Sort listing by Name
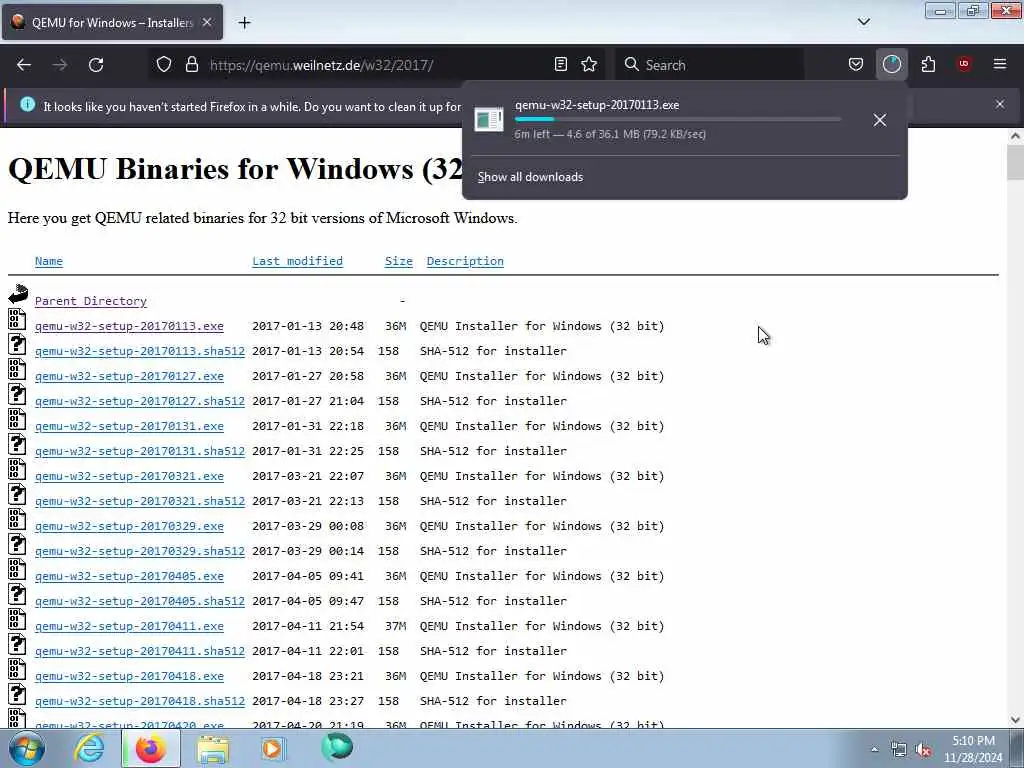 point(49,261)
